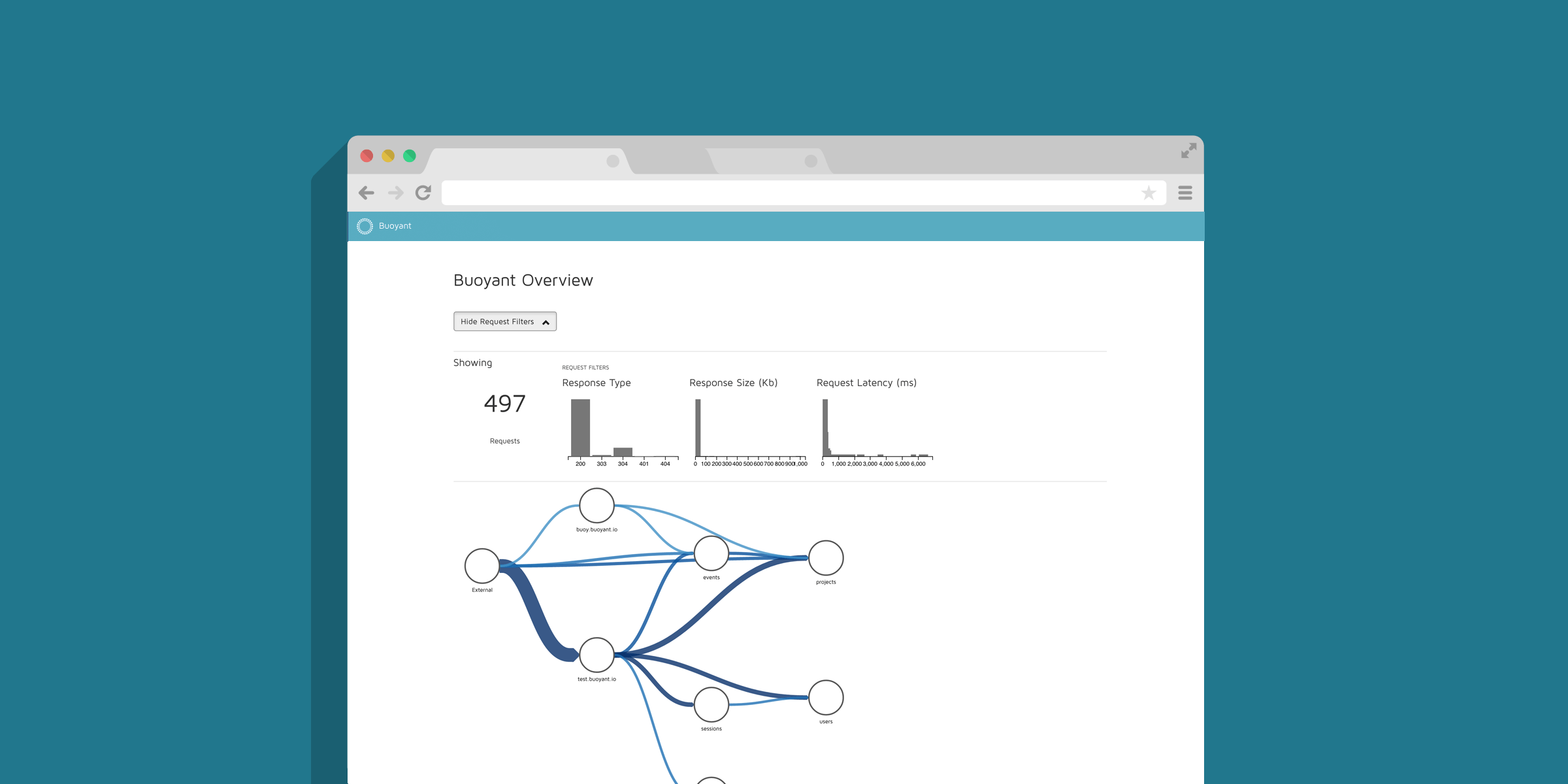Click the browser forward arrow
1568x784 pixels.
395,193
